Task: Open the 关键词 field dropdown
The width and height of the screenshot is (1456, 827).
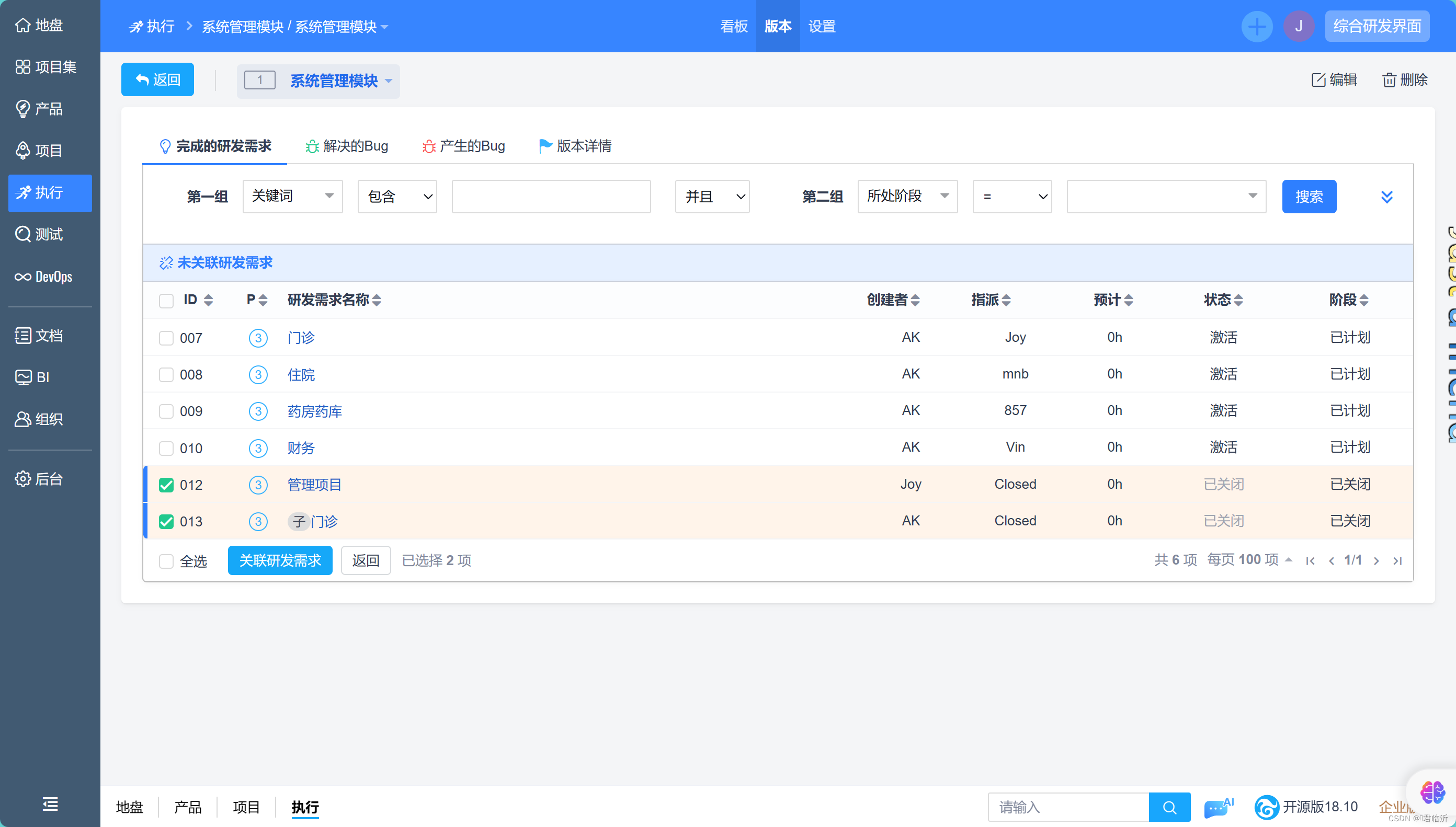Action: 292,196
